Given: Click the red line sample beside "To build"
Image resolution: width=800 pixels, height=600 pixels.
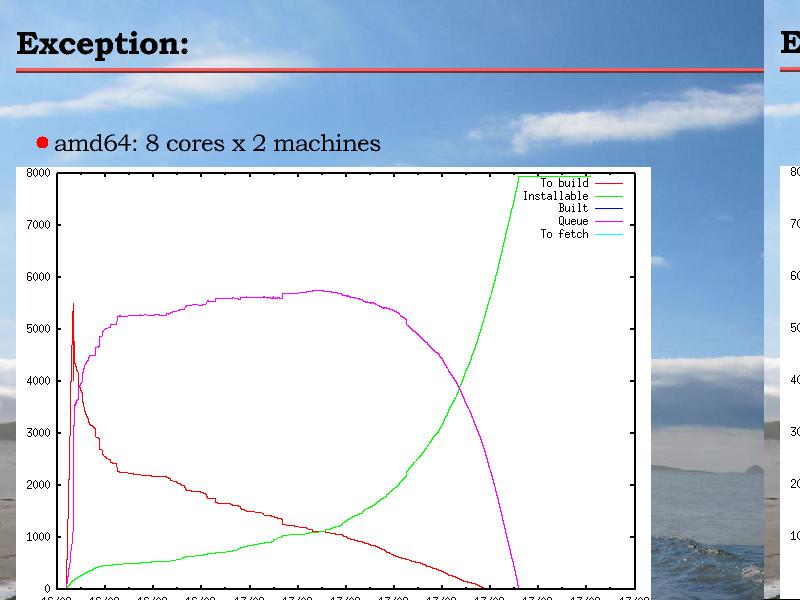Looking at the screenshot, I should tap(609, 183).
